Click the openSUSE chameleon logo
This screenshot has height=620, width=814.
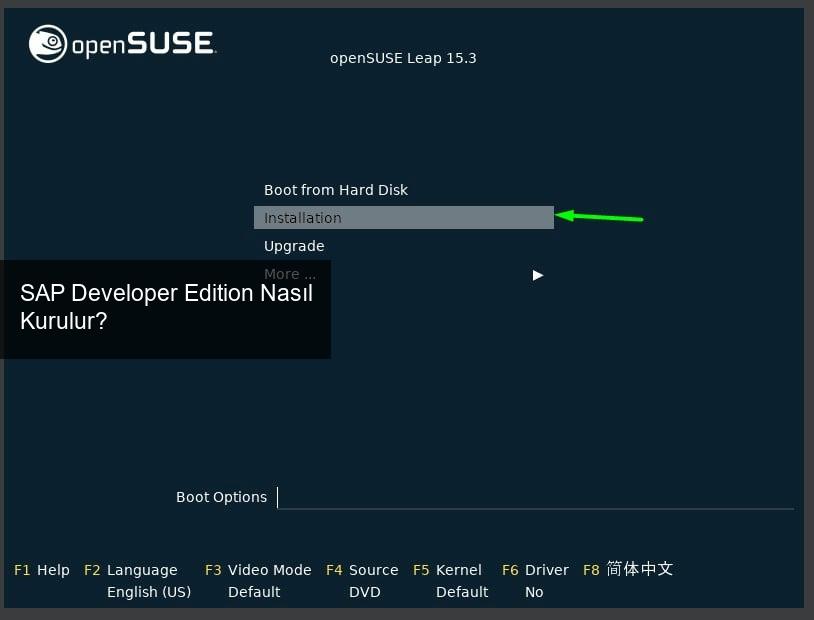click(x=48, y=44)
